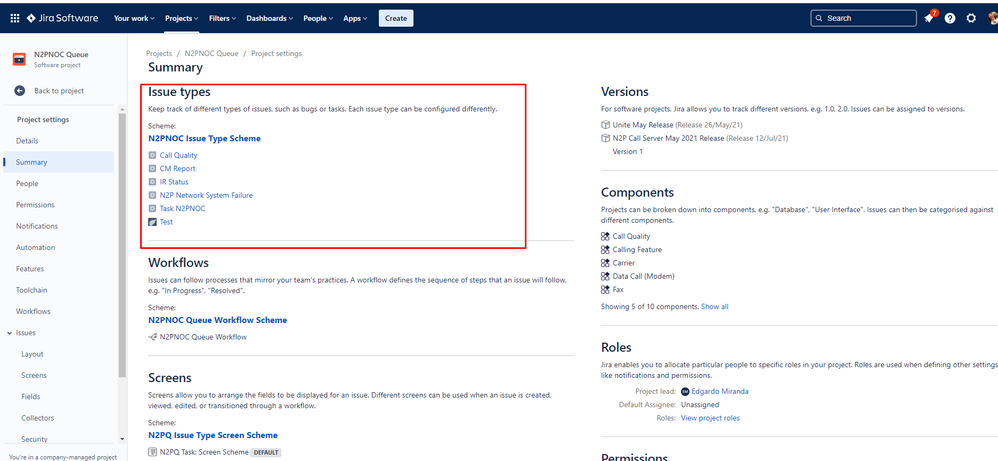
Task: Open the Apps dropdown menu
Action: 355,18
